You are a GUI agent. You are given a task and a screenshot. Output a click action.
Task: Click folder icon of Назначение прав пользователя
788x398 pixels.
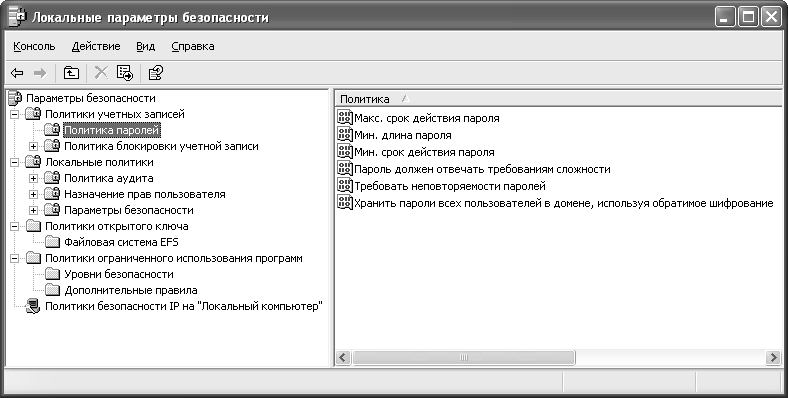pyautogui.click(x=52, y=194)
